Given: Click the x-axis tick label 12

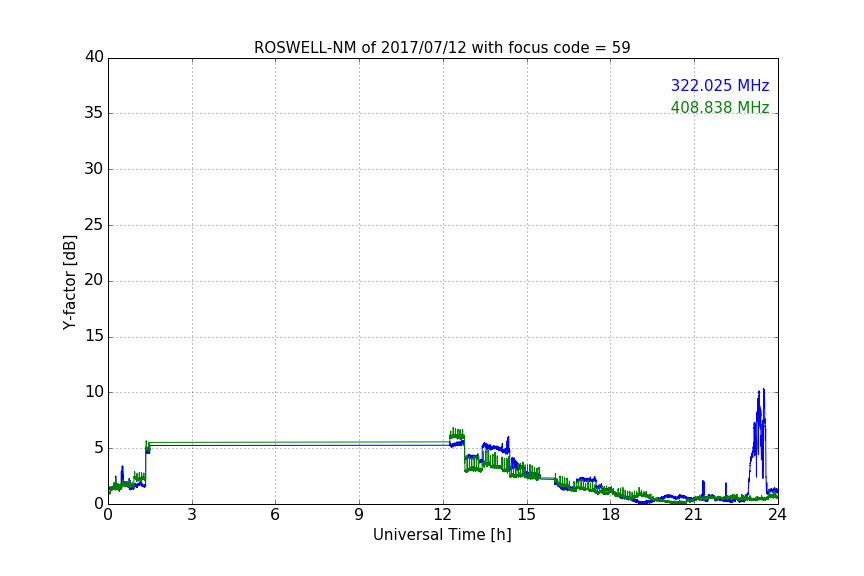Looking at the screenshot, I should (442, 515).
